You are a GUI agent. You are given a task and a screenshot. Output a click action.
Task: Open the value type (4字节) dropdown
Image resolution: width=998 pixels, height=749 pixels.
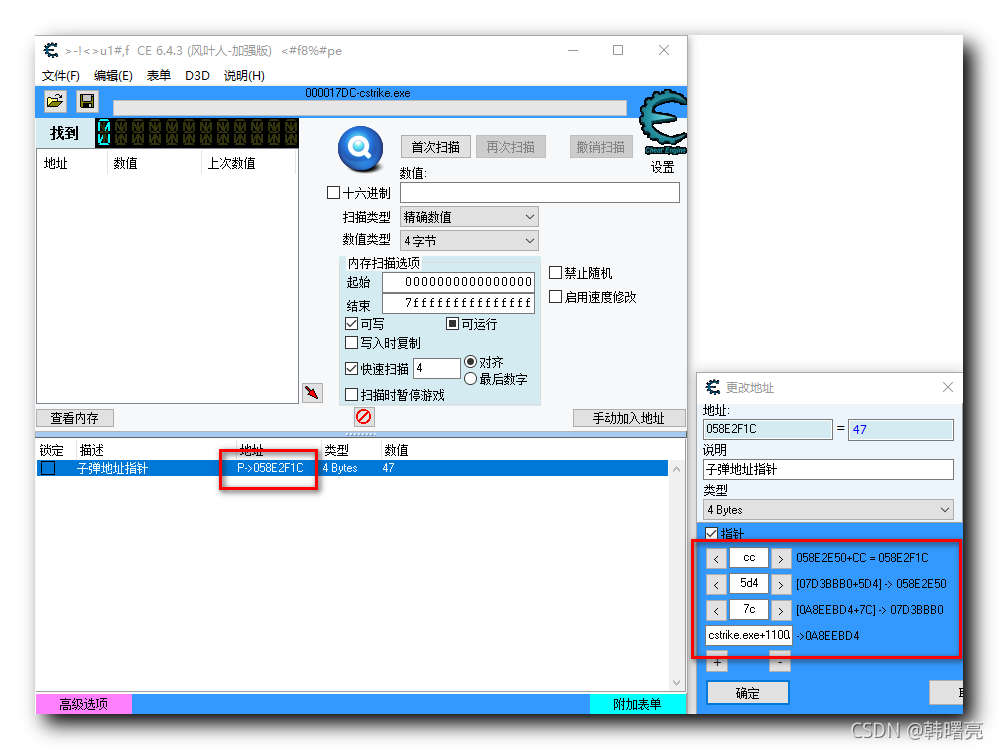[x=469, y=241]
